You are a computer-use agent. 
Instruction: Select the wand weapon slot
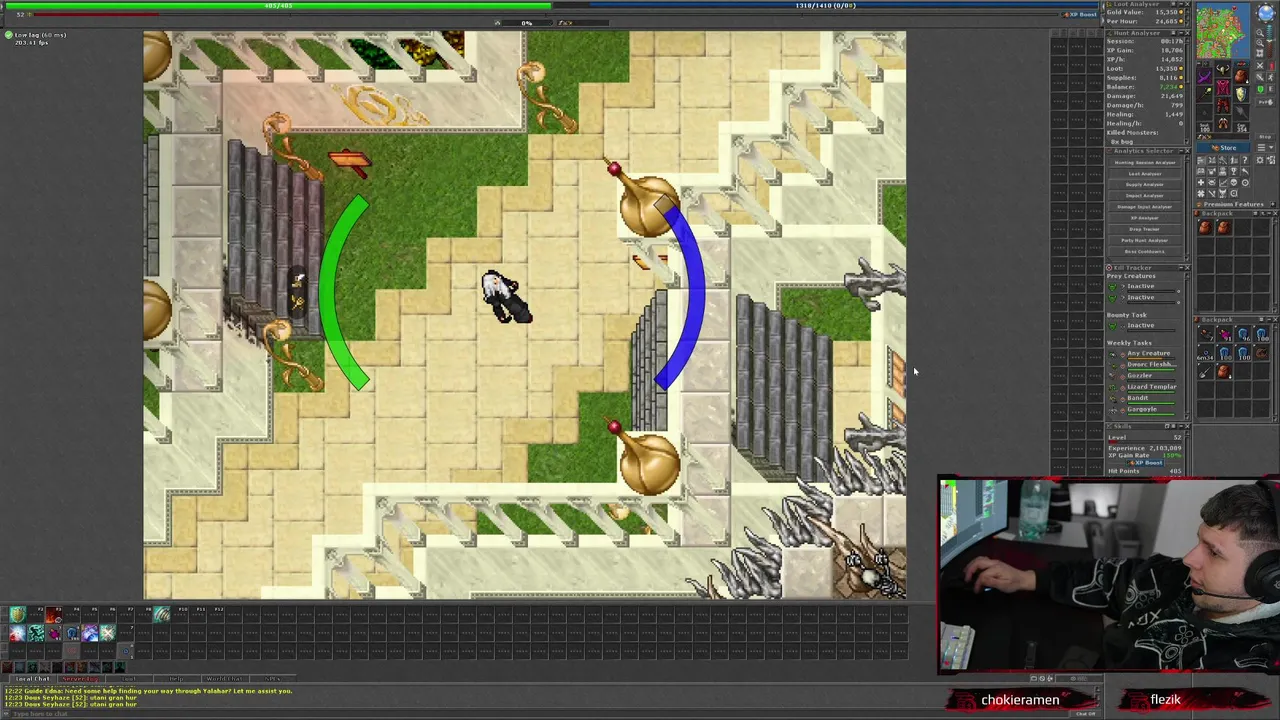pyautogui.click(x=1204, y=94)
